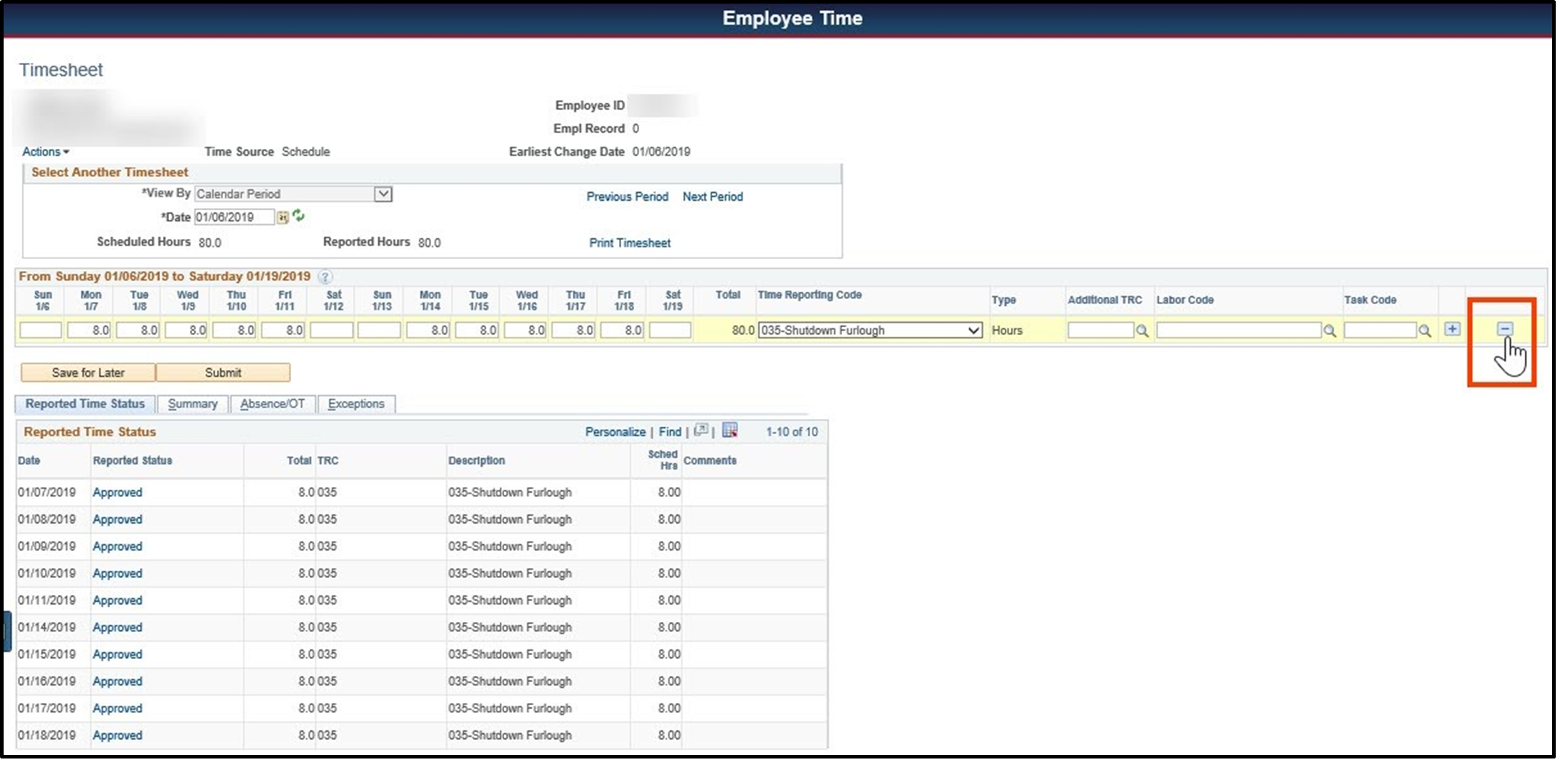Open the View By dropdown
1568x778 pixels.
pyautogui.click(x=384, y=194)
